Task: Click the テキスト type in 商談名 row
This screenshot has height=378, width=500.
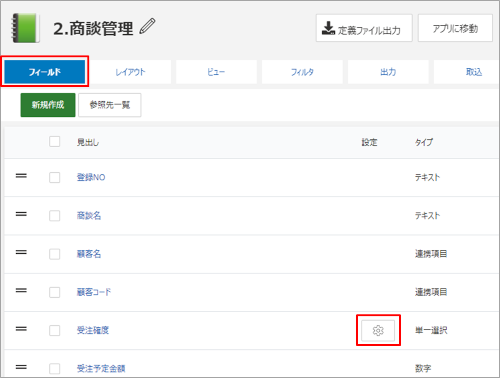Action: coord(427,216)
